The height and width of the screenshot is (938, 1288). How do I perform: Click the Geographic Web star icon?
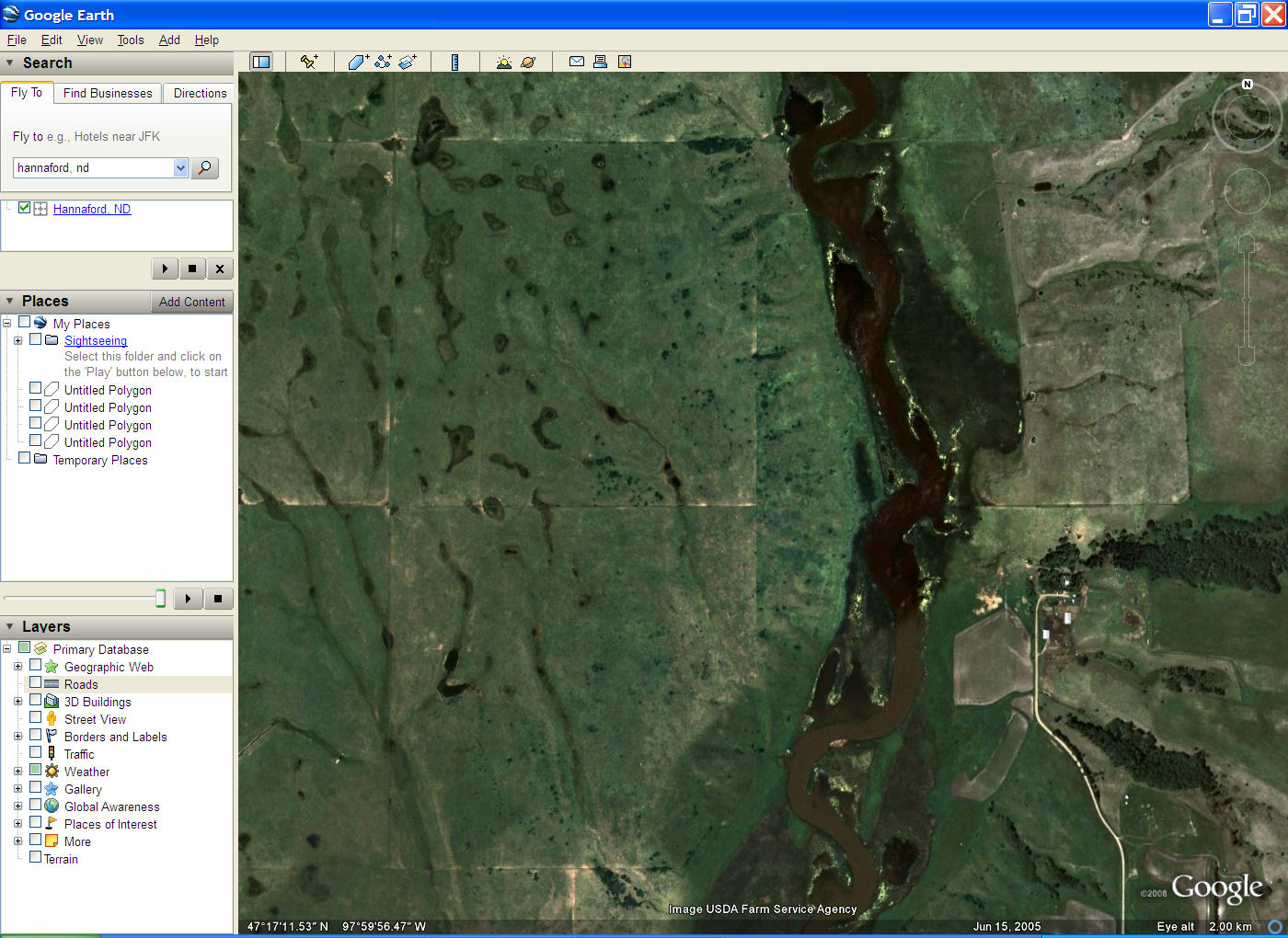coord(52,666)
